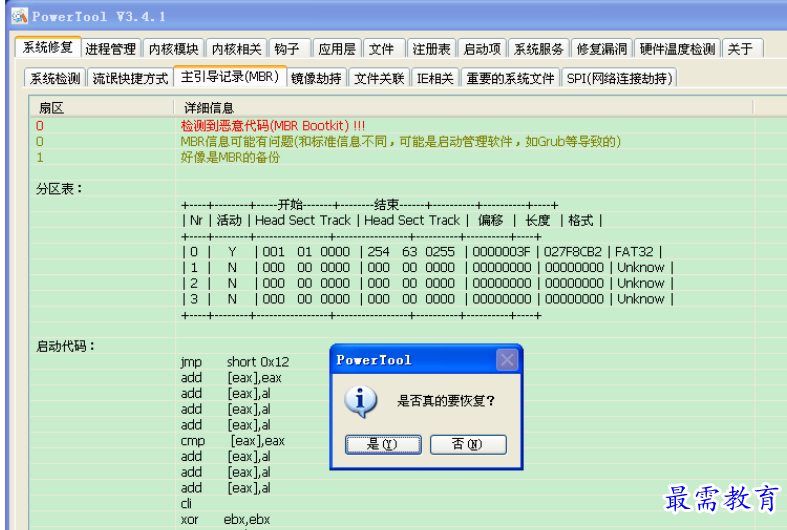Screen dimensions: 787x530
Task: Switch to 系统修复 tab
Action: 48,48
